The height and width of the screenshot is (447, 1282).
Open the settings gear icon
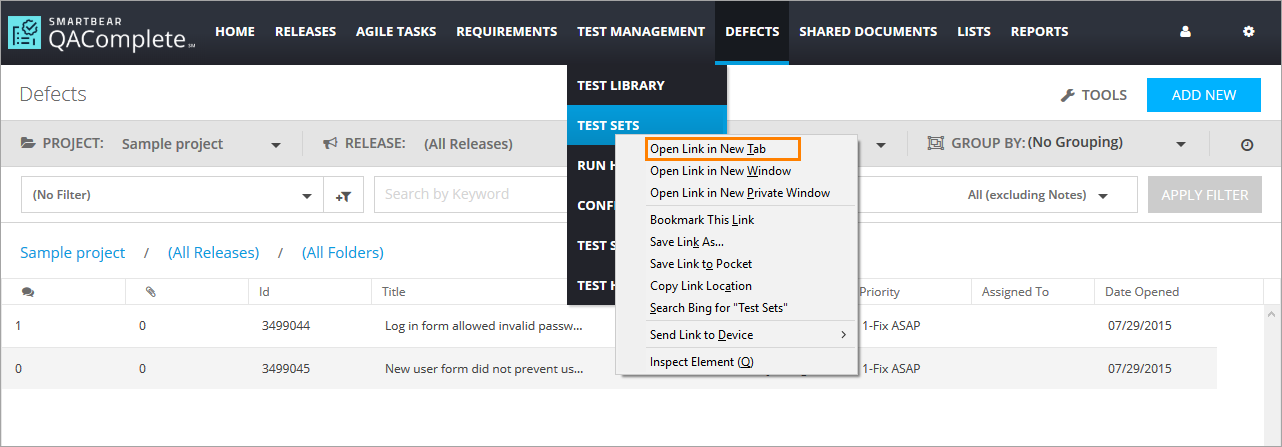1248,32
